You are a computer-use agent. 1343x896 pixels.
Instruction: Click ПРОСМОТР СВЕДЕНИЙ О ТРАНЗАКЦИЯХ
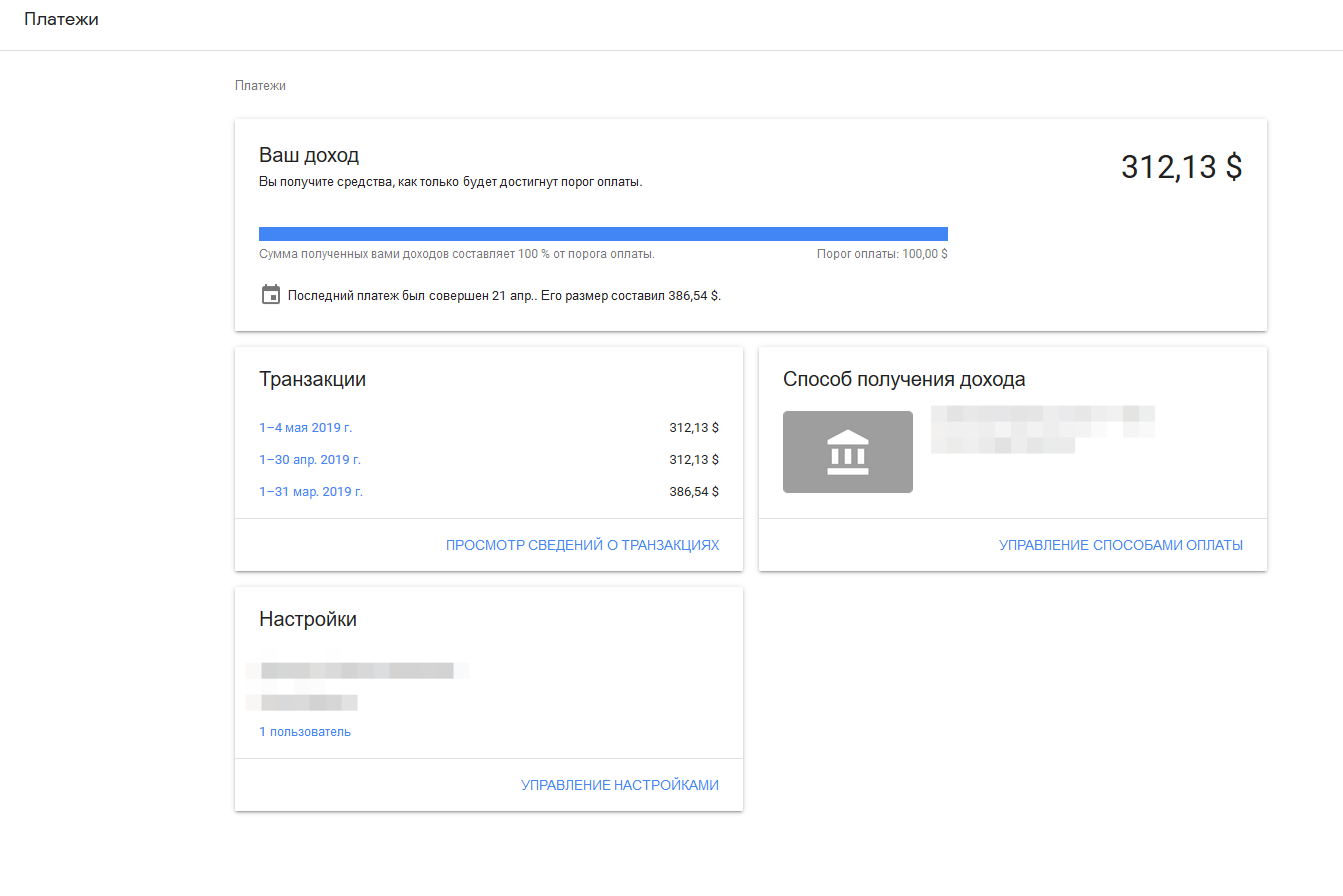582,545
